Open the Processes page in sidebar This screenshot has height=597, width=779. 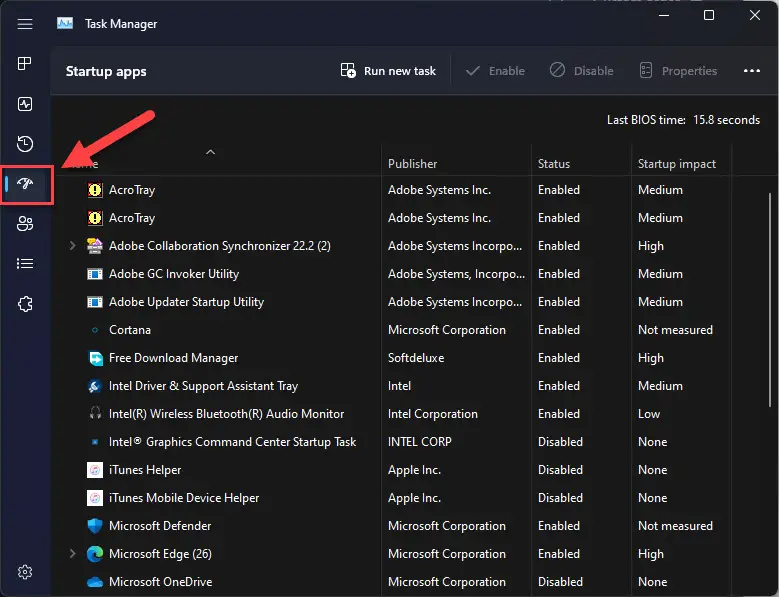coord(25,64)
